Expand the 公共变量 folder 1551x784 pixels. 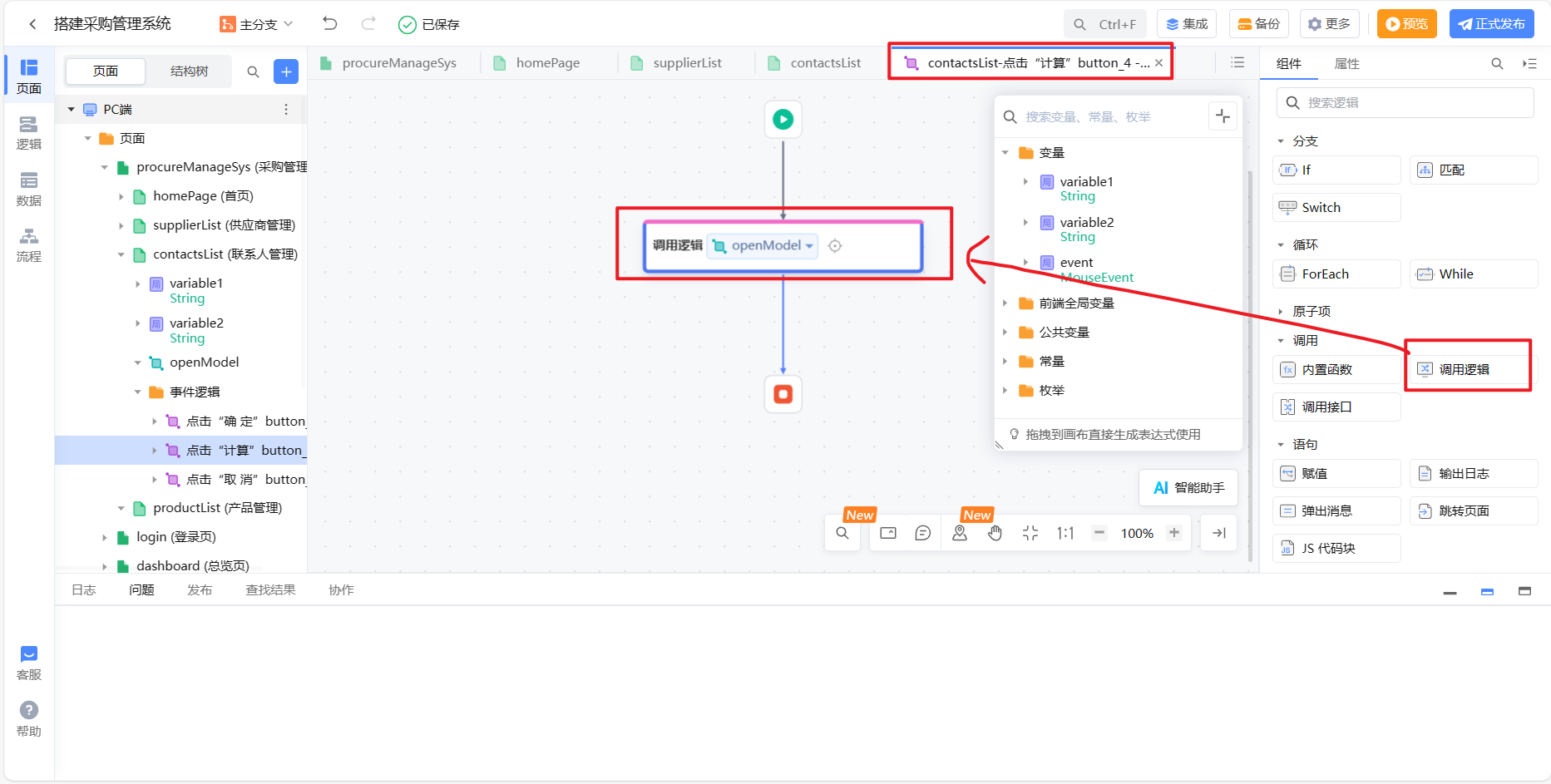tap(1005, 333)
